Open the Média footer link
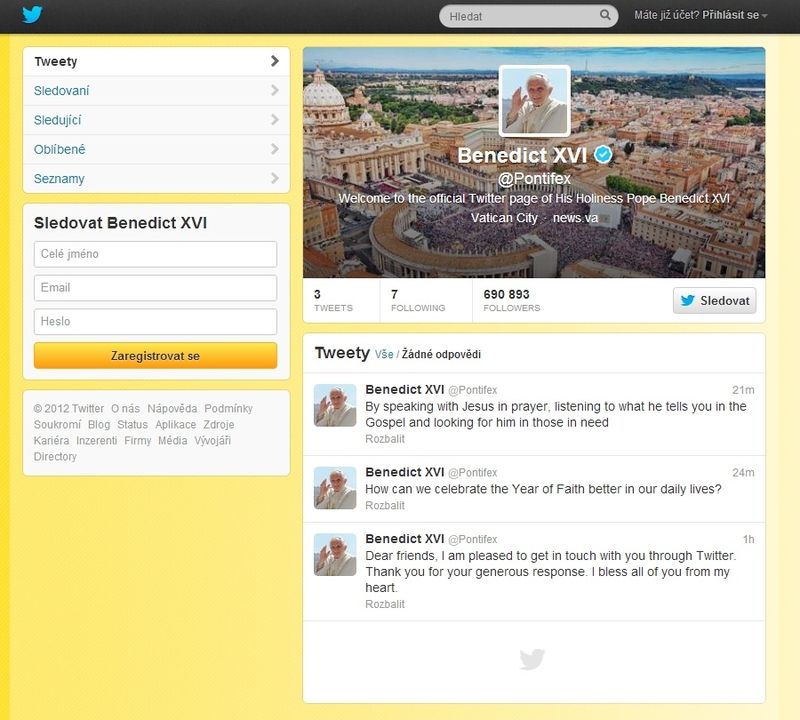Screen dimensions: 800x720 coord(172,440)
